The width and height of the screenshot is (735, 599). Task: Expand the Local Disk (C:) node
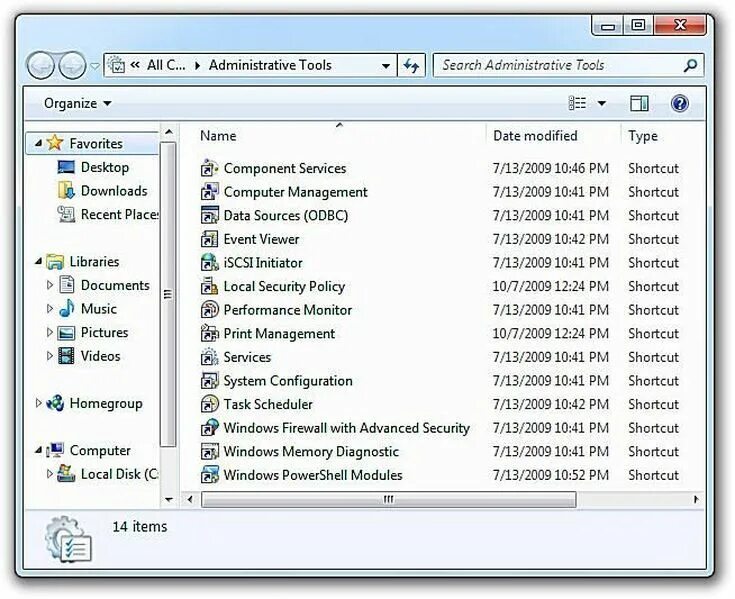pos(49,474)
